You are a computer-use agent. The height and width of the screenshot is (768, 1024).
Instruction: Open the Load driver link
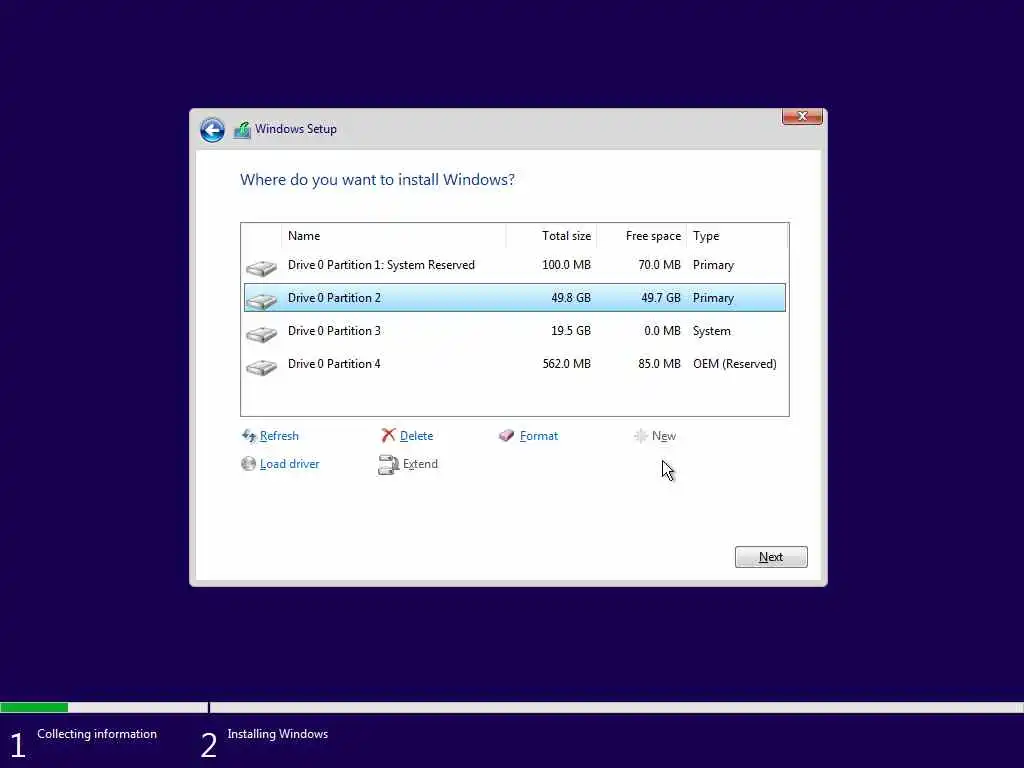289,464
